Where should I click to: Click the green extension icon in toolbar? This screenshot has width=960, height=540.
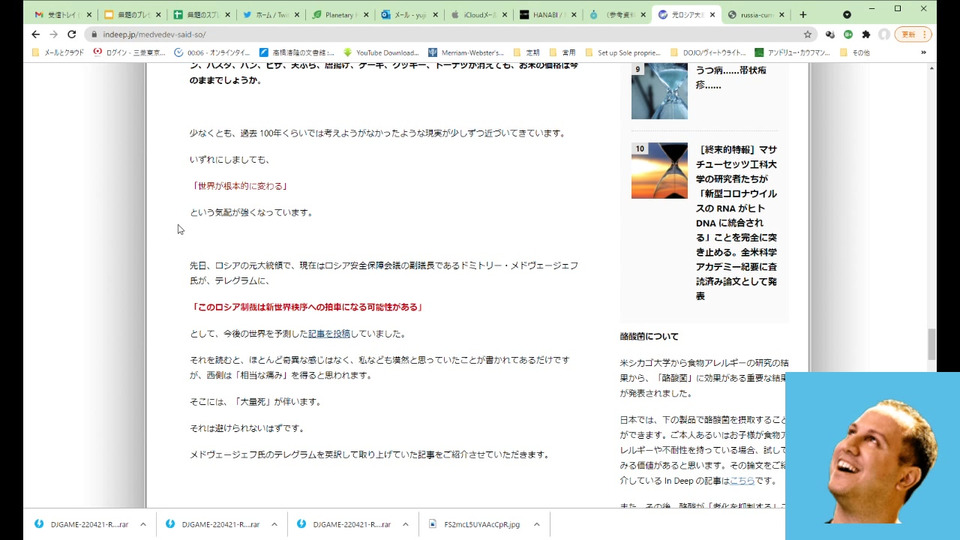(848, 34)
